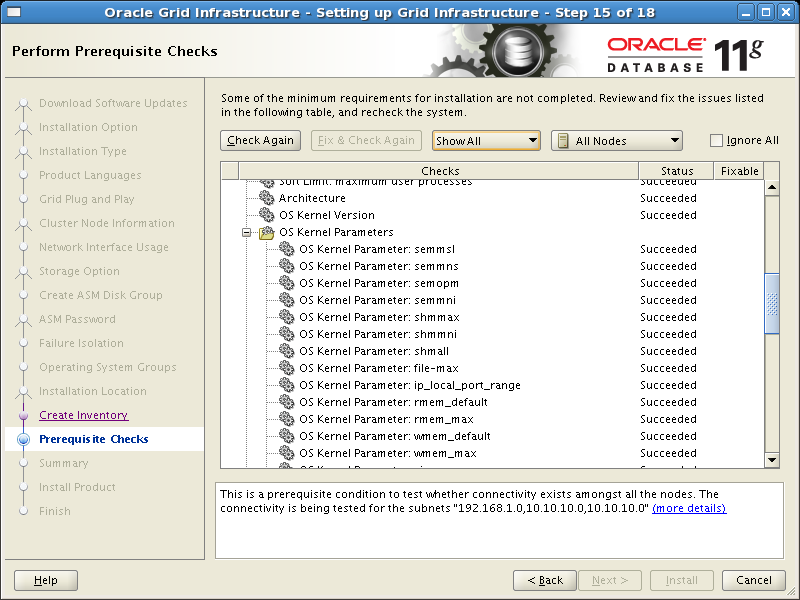Open the All Nodes dropdown
800x600 pixels.
[617, 140]
